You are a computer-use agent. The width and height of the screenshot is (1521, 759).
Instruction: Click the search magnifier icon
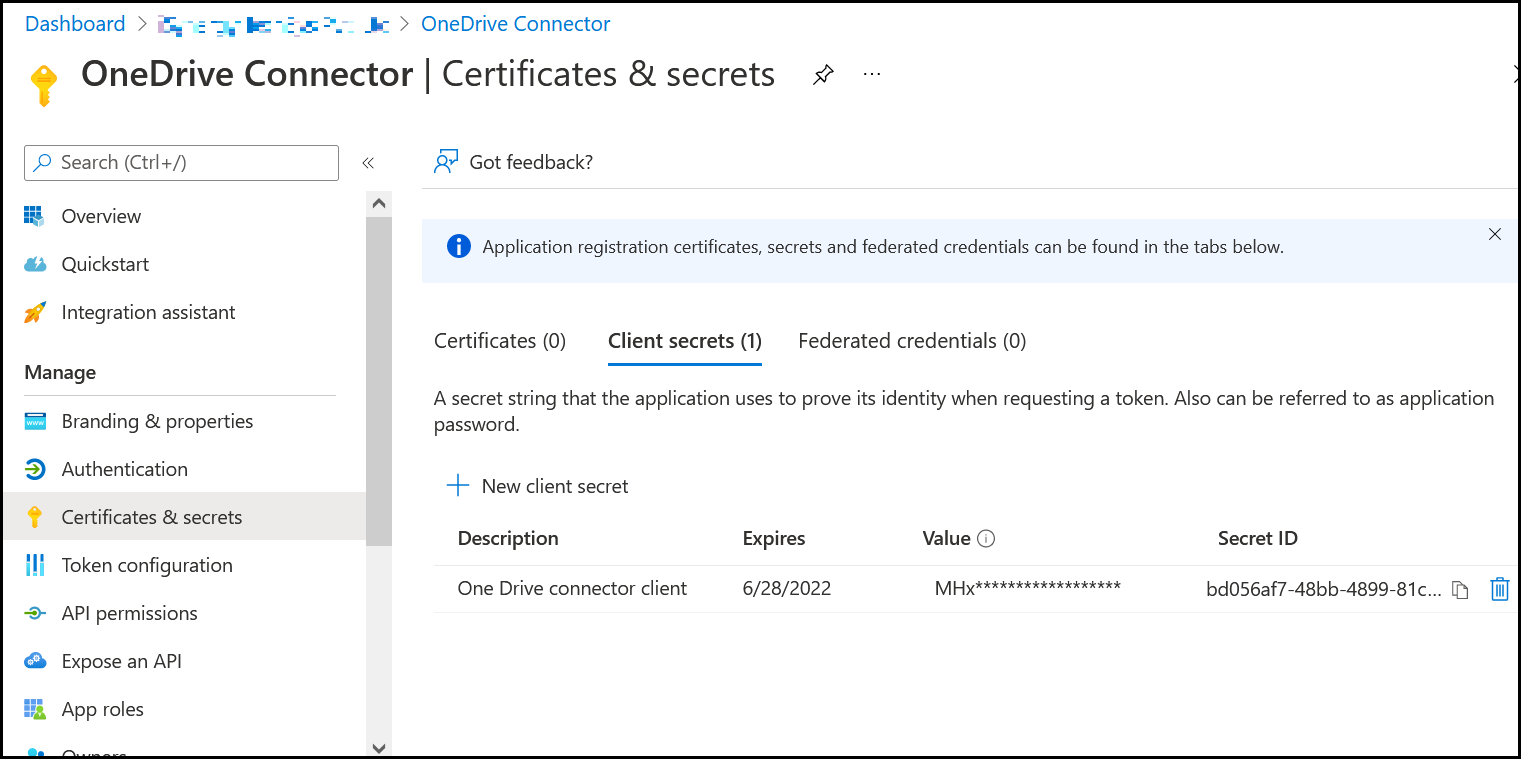pos(43,162)
